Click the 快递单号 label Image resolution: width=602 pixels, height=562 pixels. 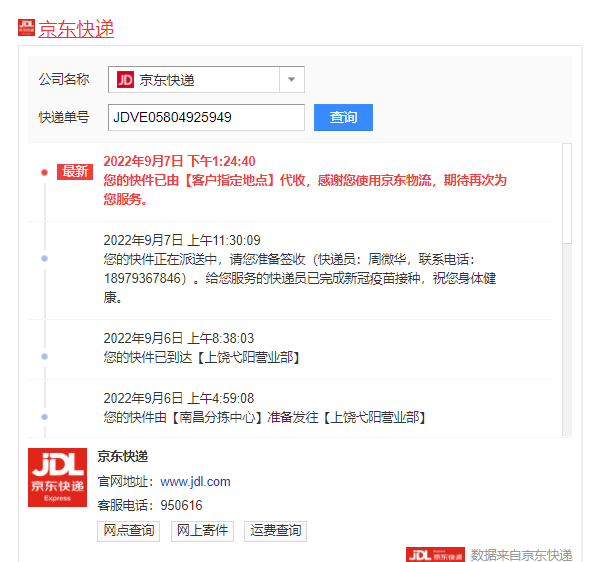click(x=64, y=117)
